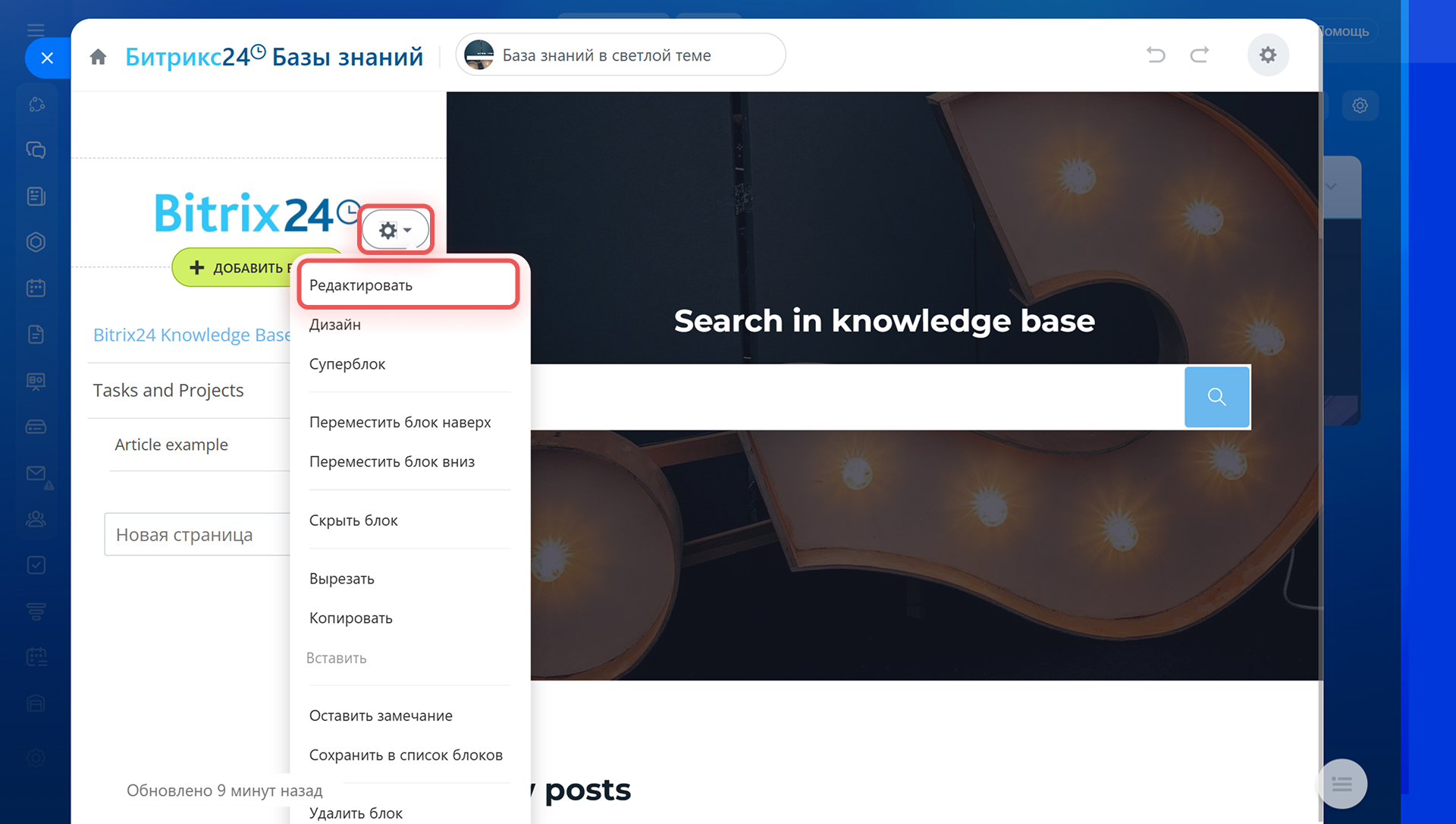The image size is (1456, 824).
Task: Click the 'Новая страница' input field
Action: pyautogui.click(x=197, y=534)
